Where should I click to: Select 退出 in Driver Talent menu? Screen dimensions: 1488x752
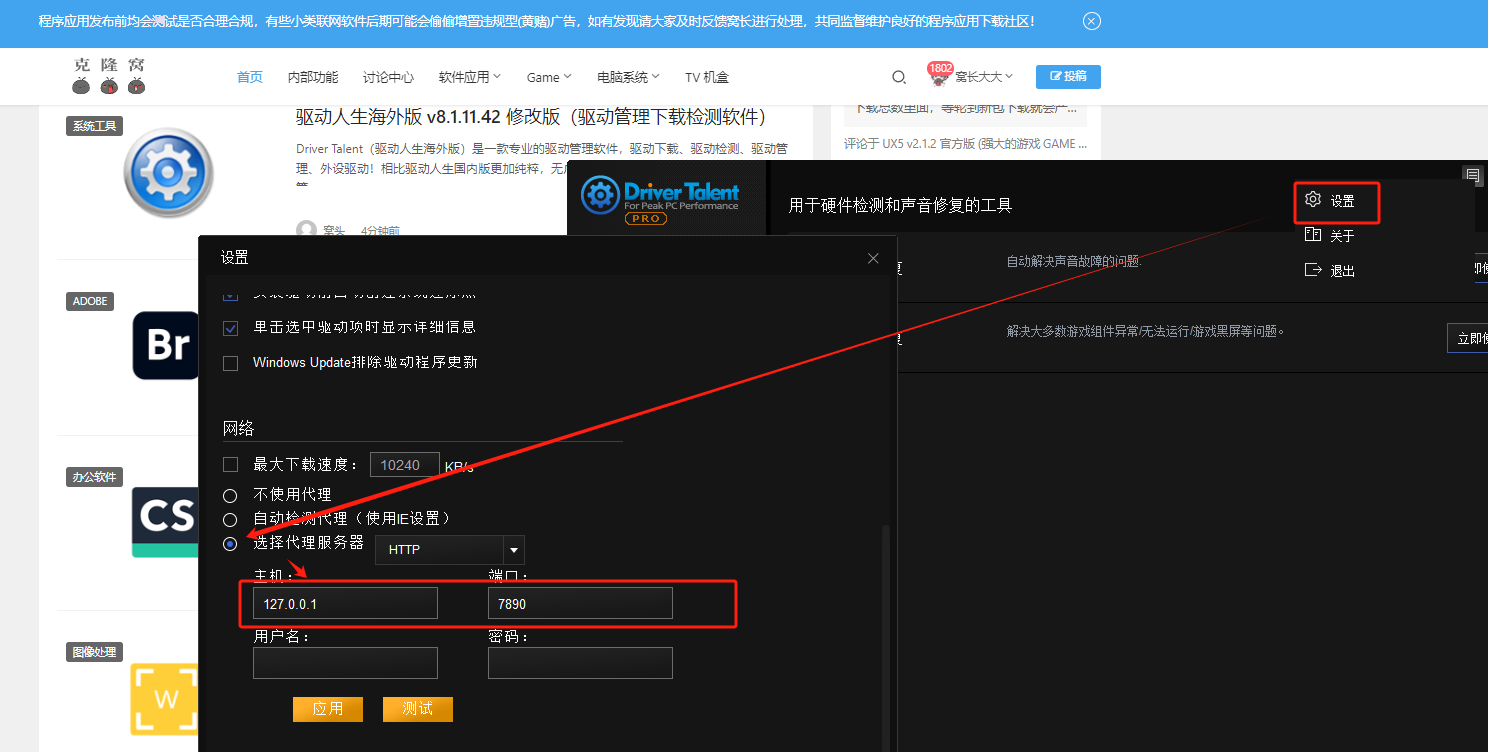(x=1342, y=271)
